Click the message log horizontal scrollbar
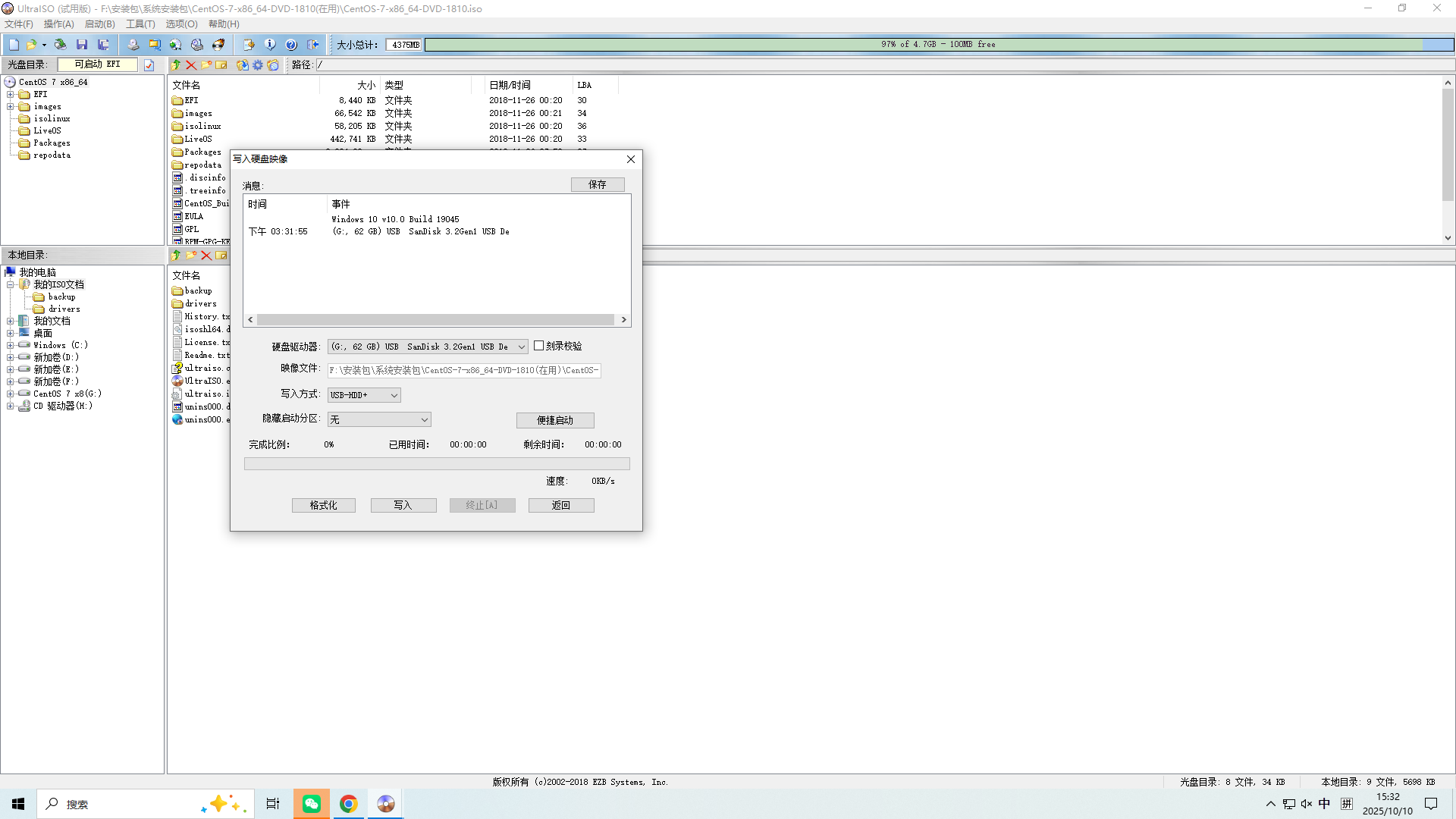The image size is (1456, 819). 436,320
